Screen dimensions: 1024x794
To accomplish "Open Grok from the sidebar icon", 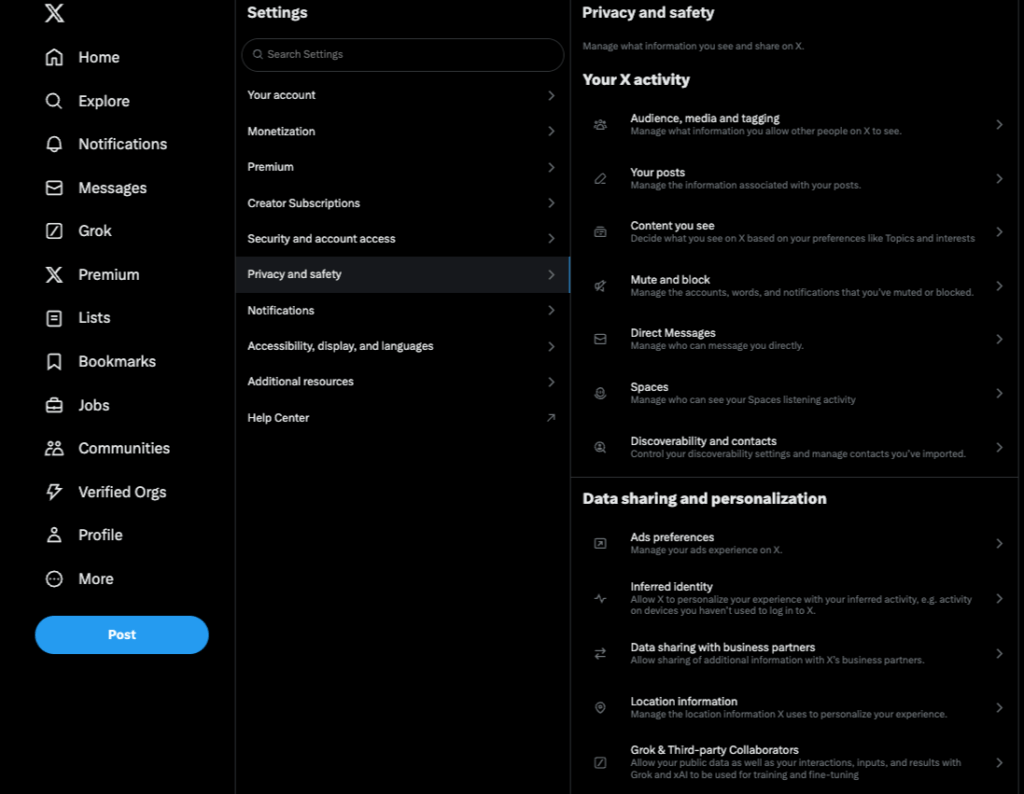I will (x=54, y=231).
